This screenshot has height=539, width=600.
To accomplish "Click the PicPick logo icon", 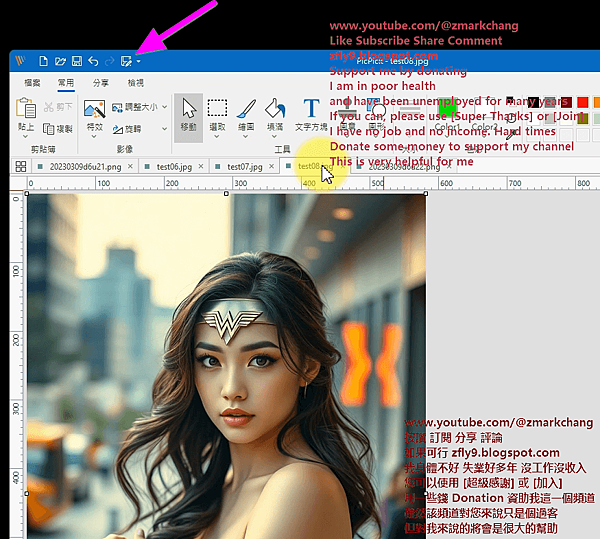I will pos(20,60).
